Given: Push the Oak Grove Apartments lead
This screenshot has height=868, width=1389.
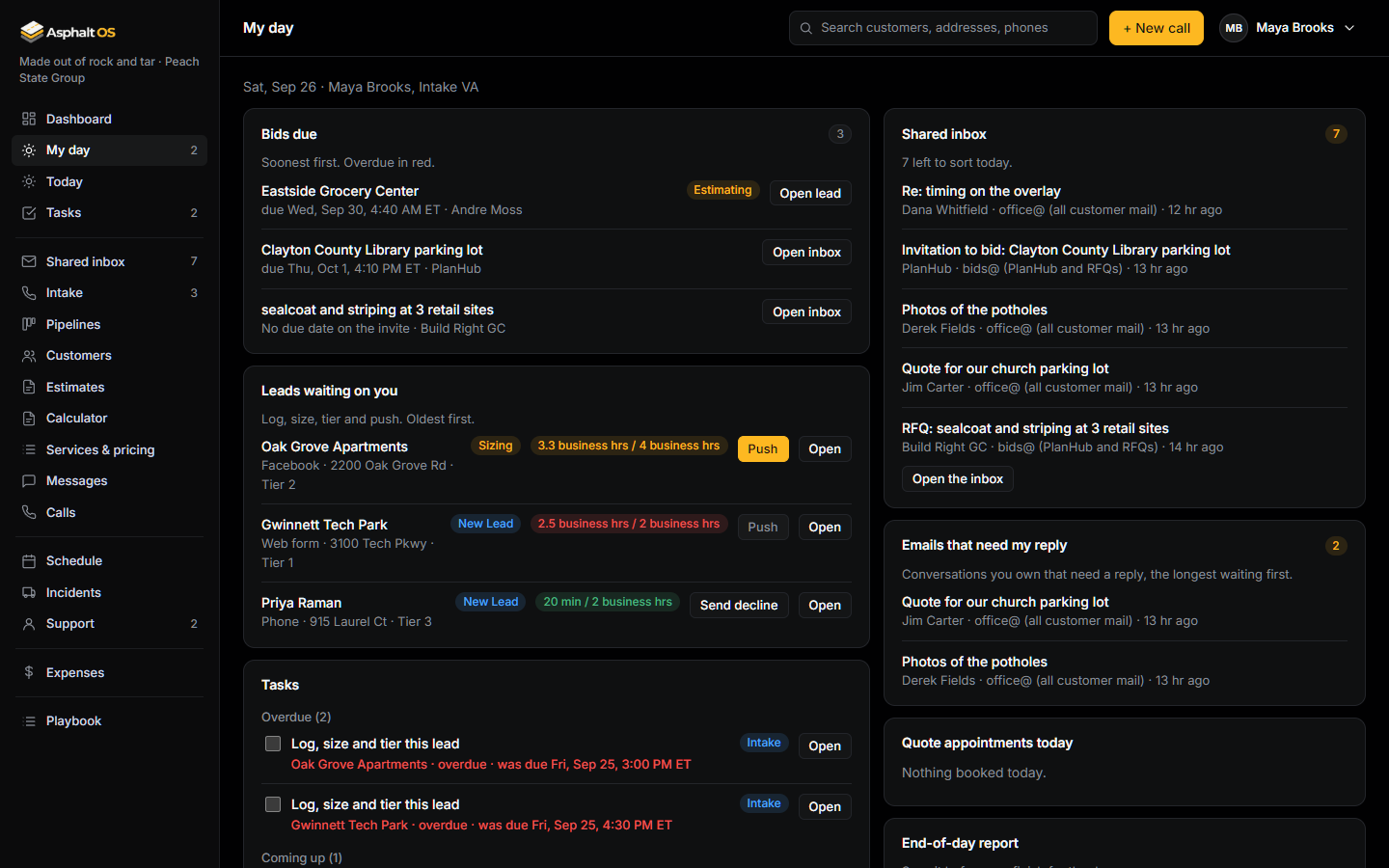Looking at the screenshot, I should coord(762,449).
